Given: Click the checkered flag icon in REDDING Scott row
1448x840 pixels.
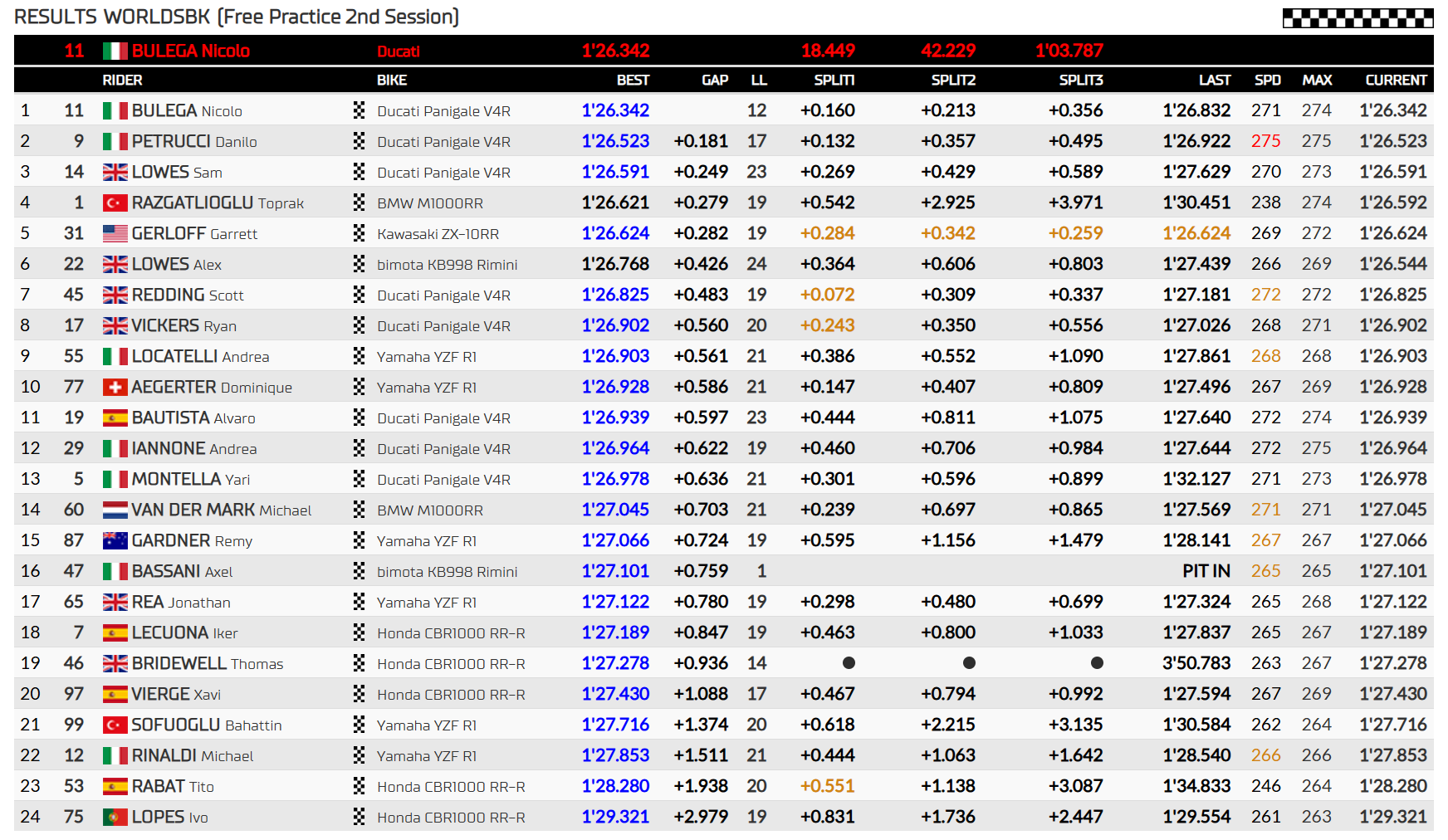Looking at the screenshot, I should (359, 295).
